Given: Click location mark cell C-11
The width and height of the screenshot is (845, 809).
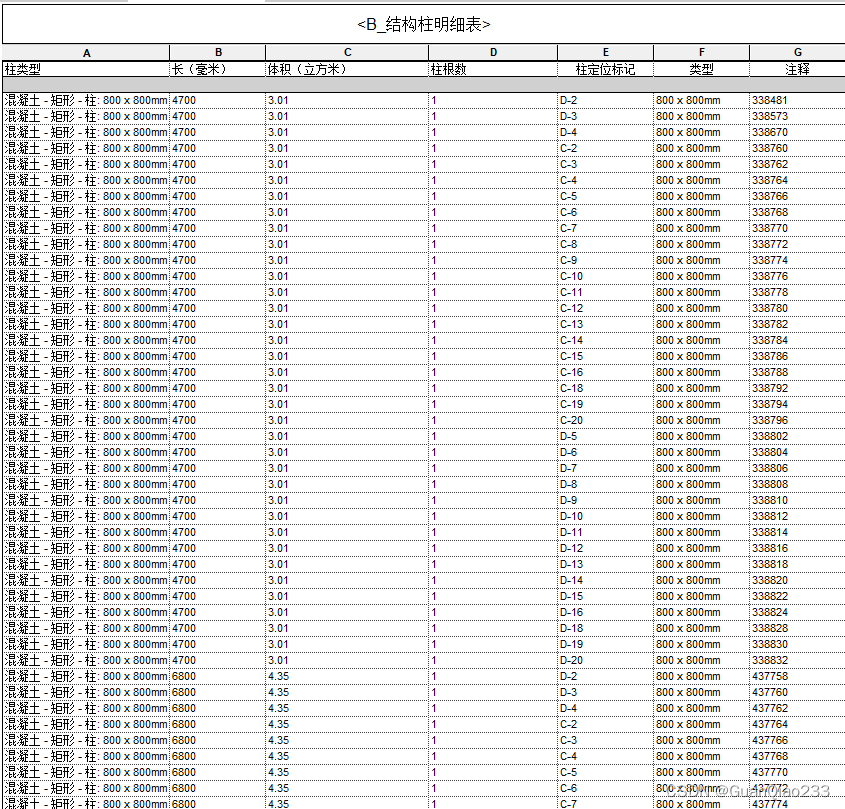Looking at the screenshot, I should (x=606, y=292).
